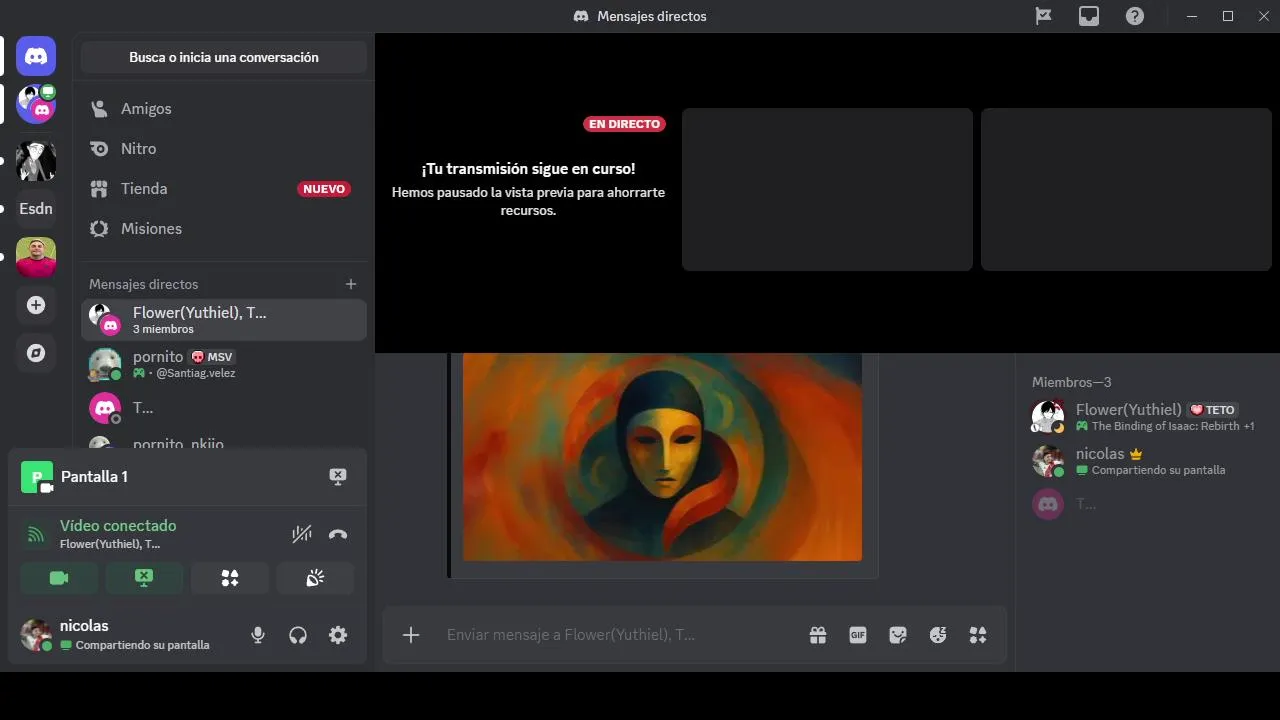
Task: Select member nicolas in members list
Action: tap(1147, 460)
